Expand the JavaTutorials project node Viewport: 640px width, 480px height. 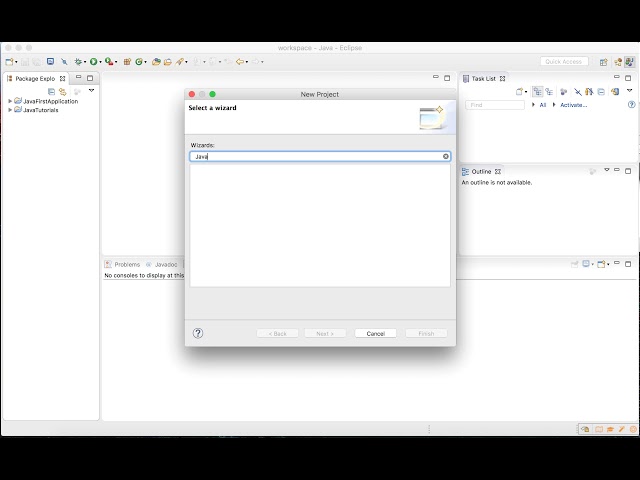[x=10, y=110]
